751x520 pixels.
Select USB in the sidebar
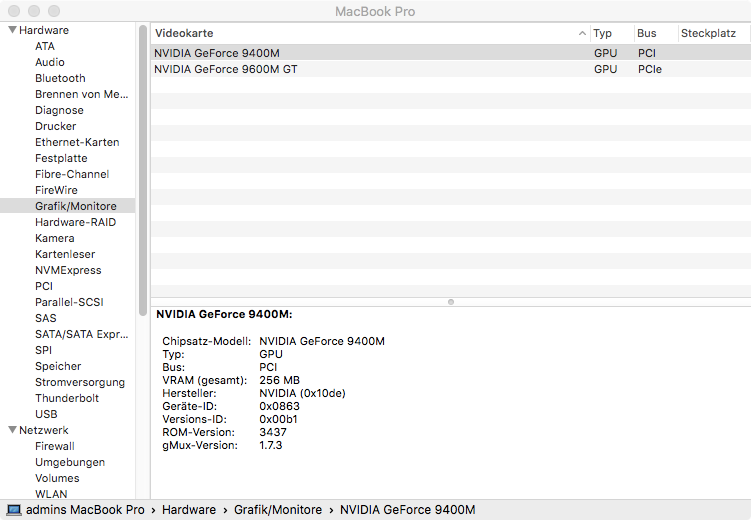tap(46, 414)
